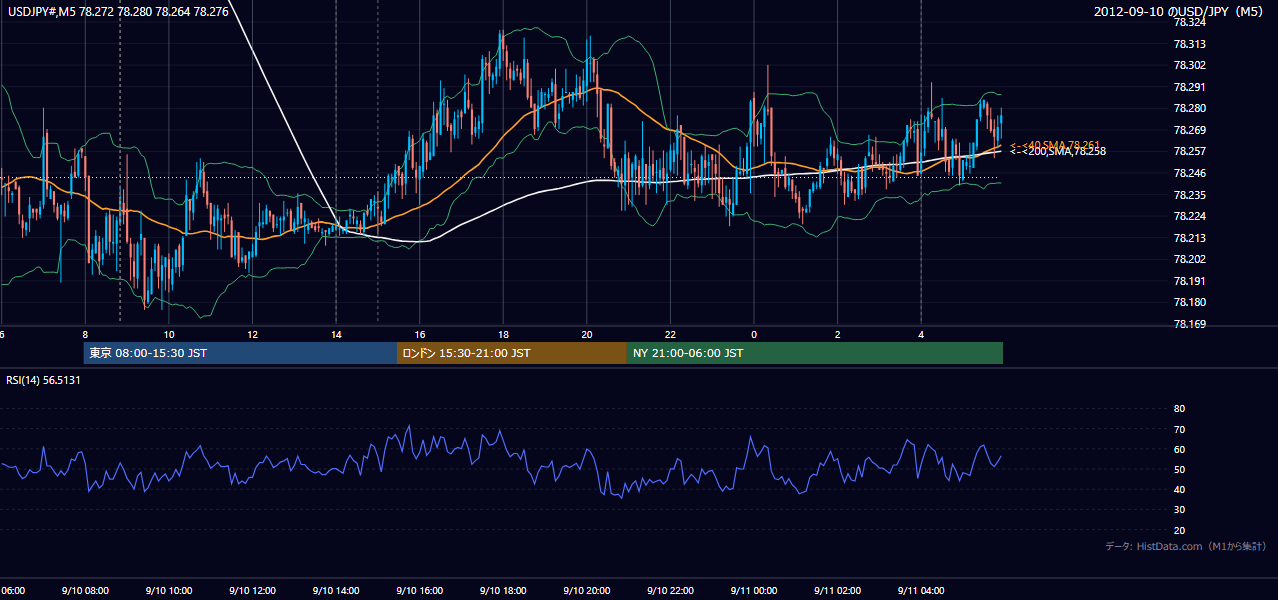This screenshot has width=1278, height=600.
Task: Click price axis label 78.180
Action: coord(1189,302)
